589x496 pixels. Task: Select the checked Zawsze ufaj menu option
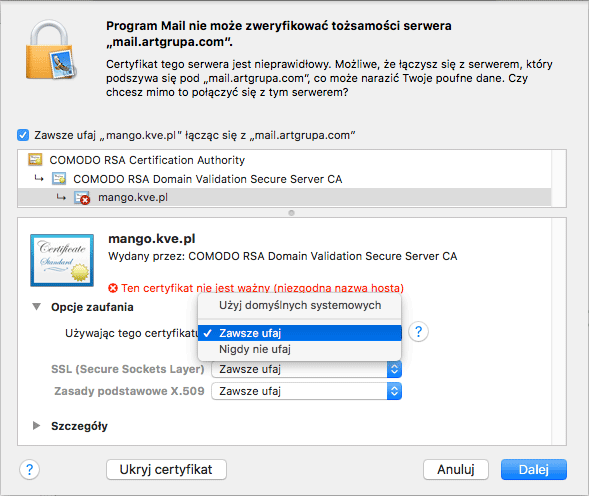click(x=299, y=333)
